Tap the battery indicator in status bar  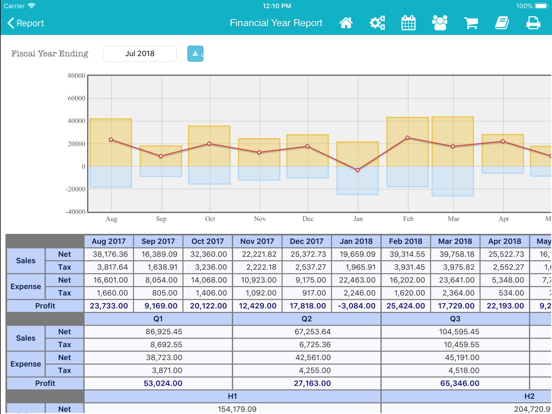(x=541, y=6)
